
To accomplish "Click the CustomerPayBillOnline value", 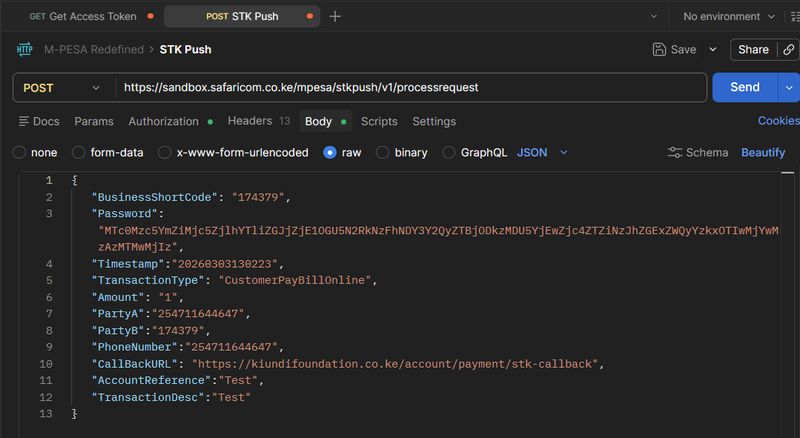I will tap(295, 280).
